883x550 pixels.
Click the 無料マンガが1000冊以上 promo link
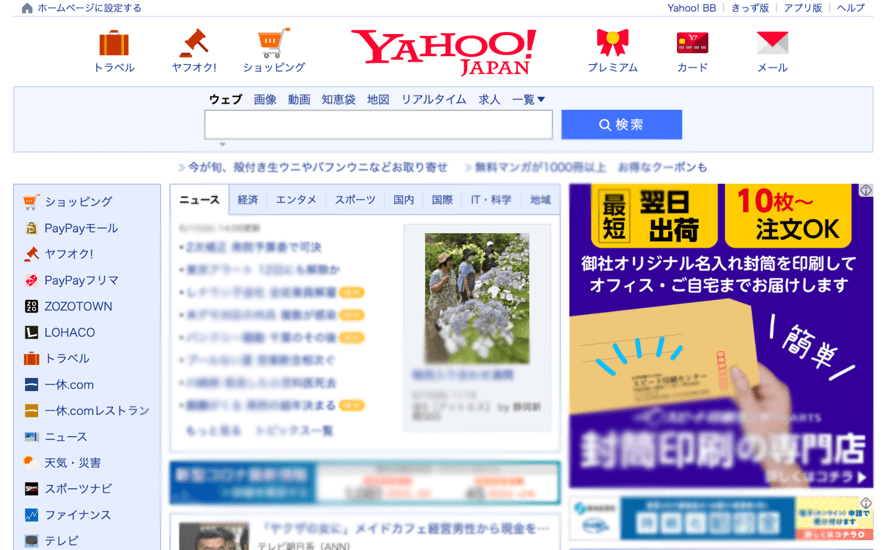pos(540,167)
